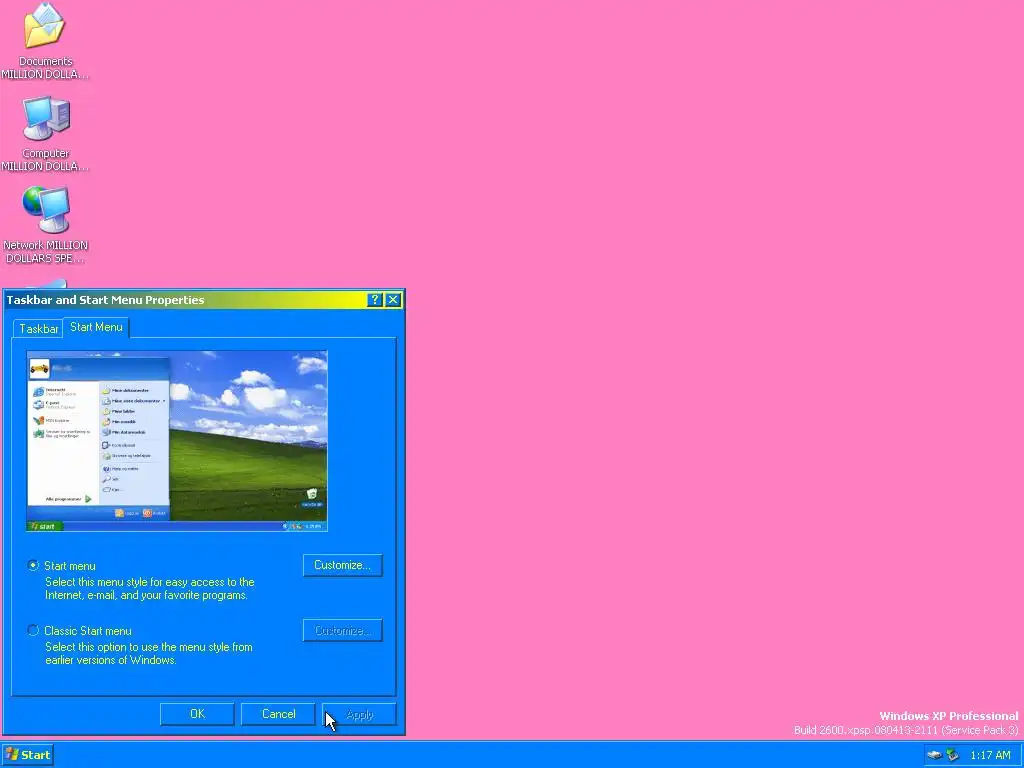This screenshot has height=768, width=1024.
Task: Click the 1:17 AM taskbar clock
Action: (990, 756)
